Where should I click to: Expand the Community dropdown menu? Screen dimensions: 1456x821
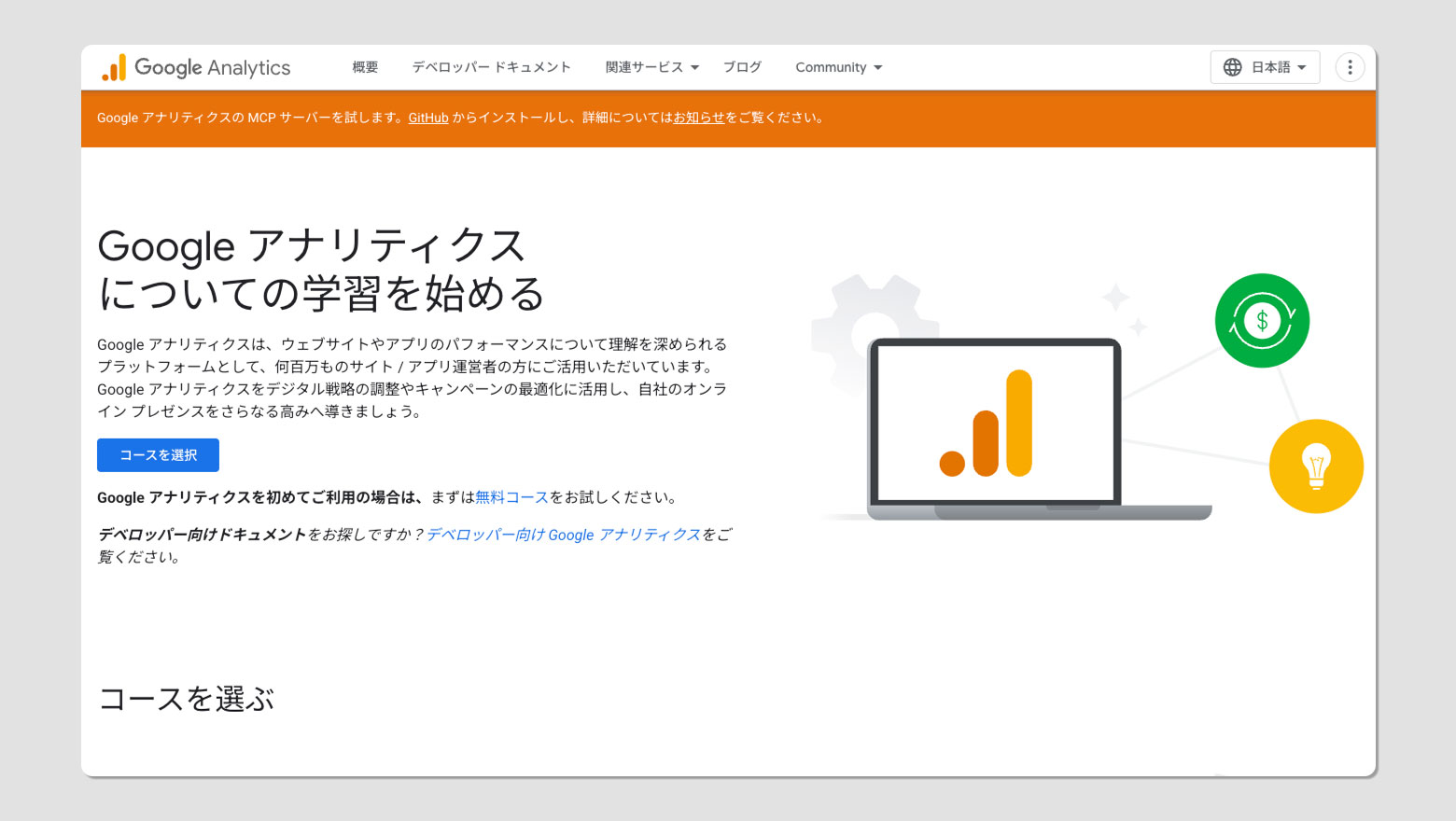click(838, 67)
